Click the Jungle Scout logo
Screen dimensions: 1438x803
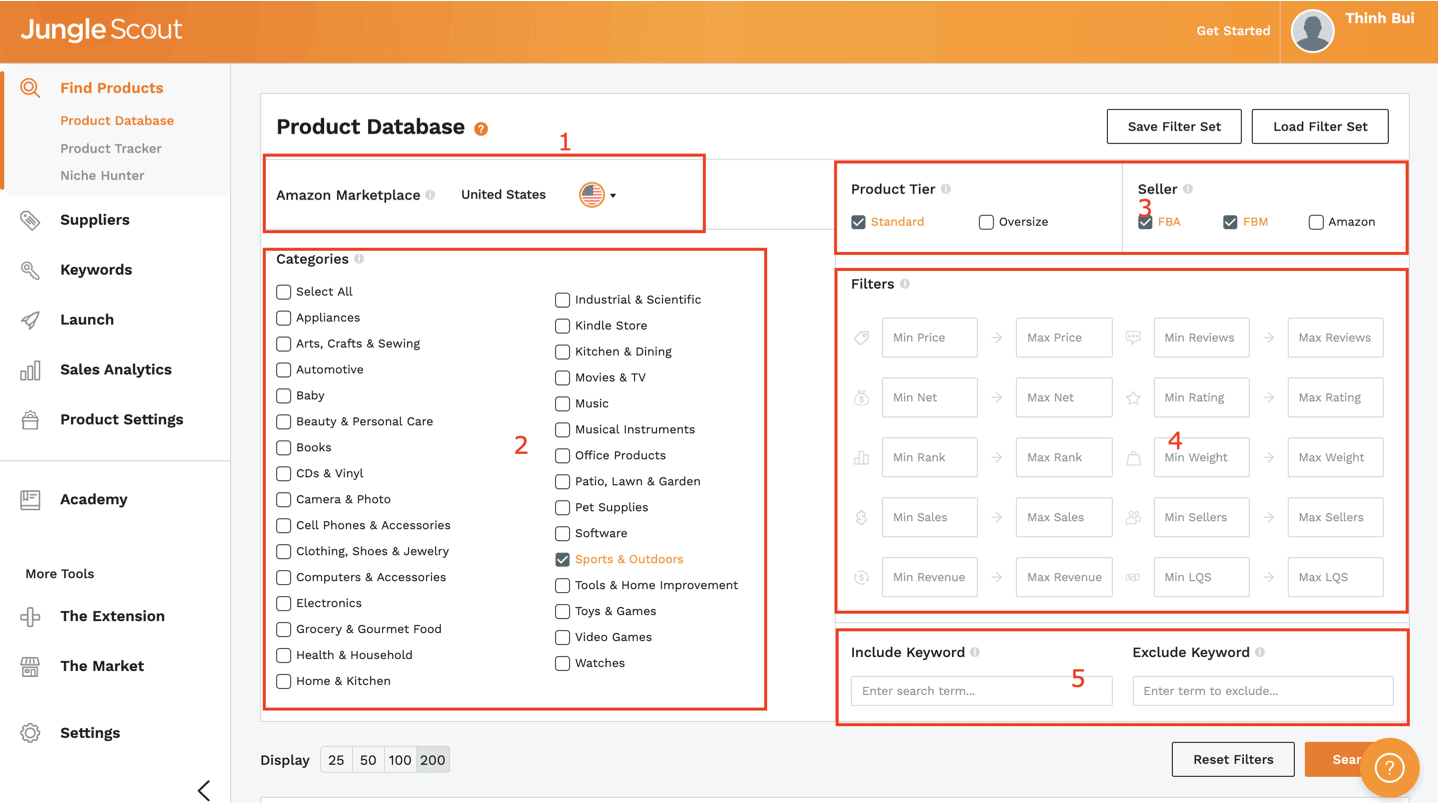tap(101, 30)
